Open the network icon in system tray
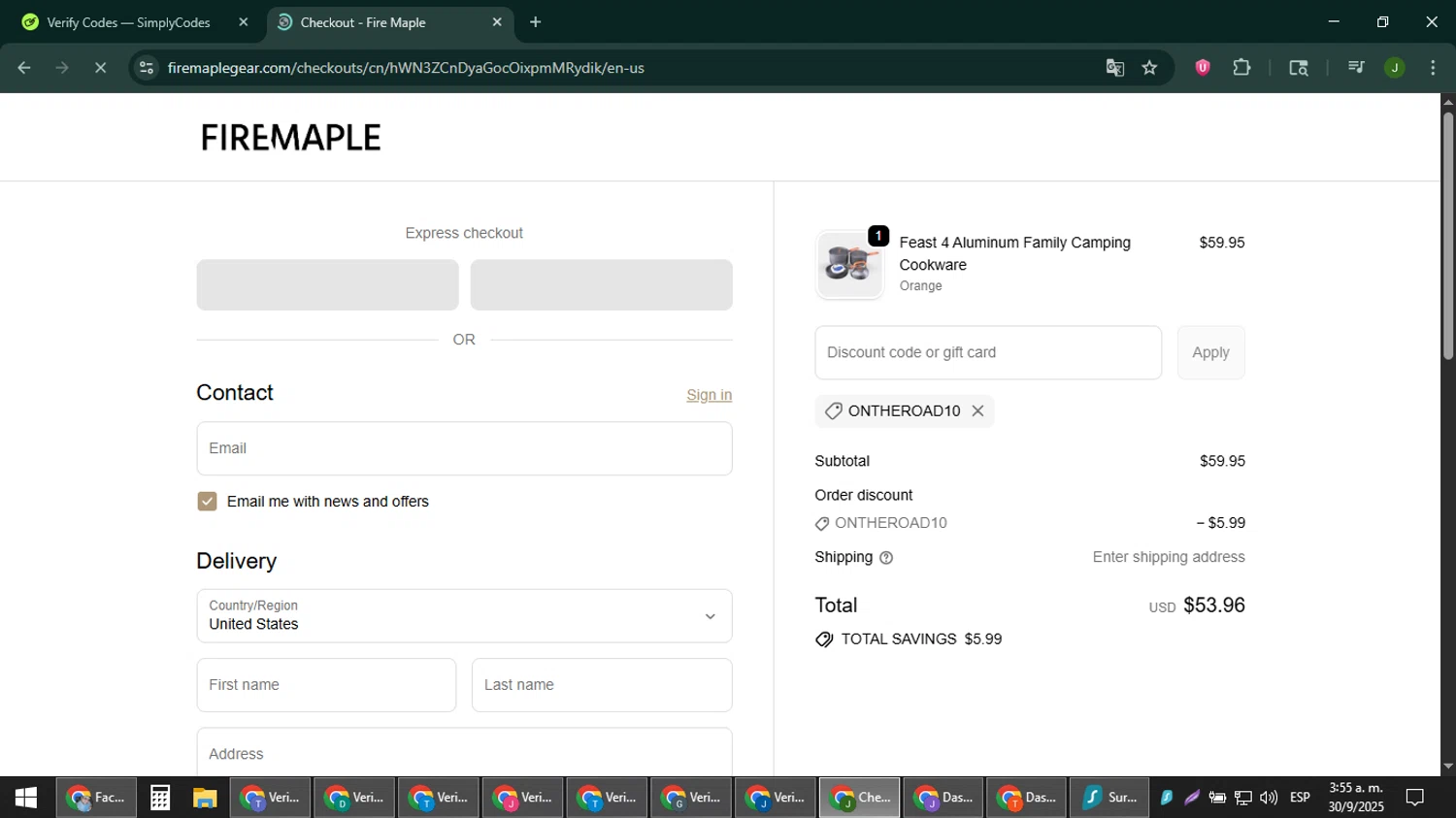 click(1242, 798)
